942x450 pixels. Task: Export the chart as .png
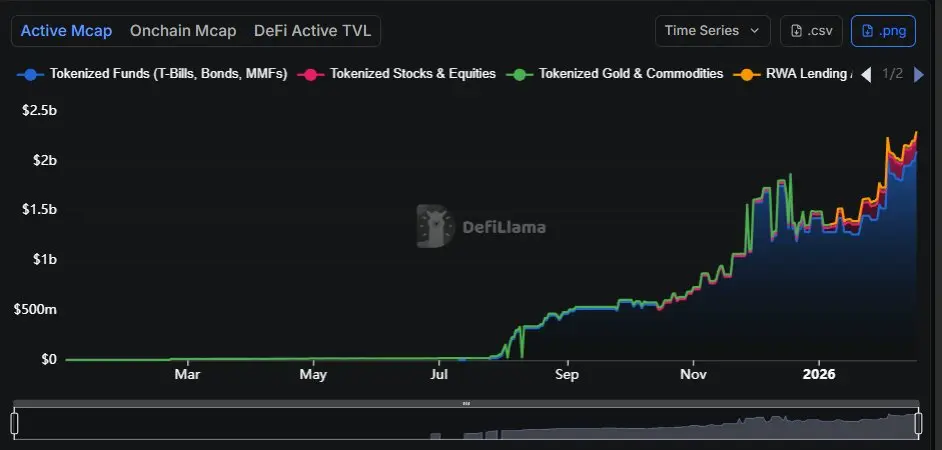pos(883,31)
